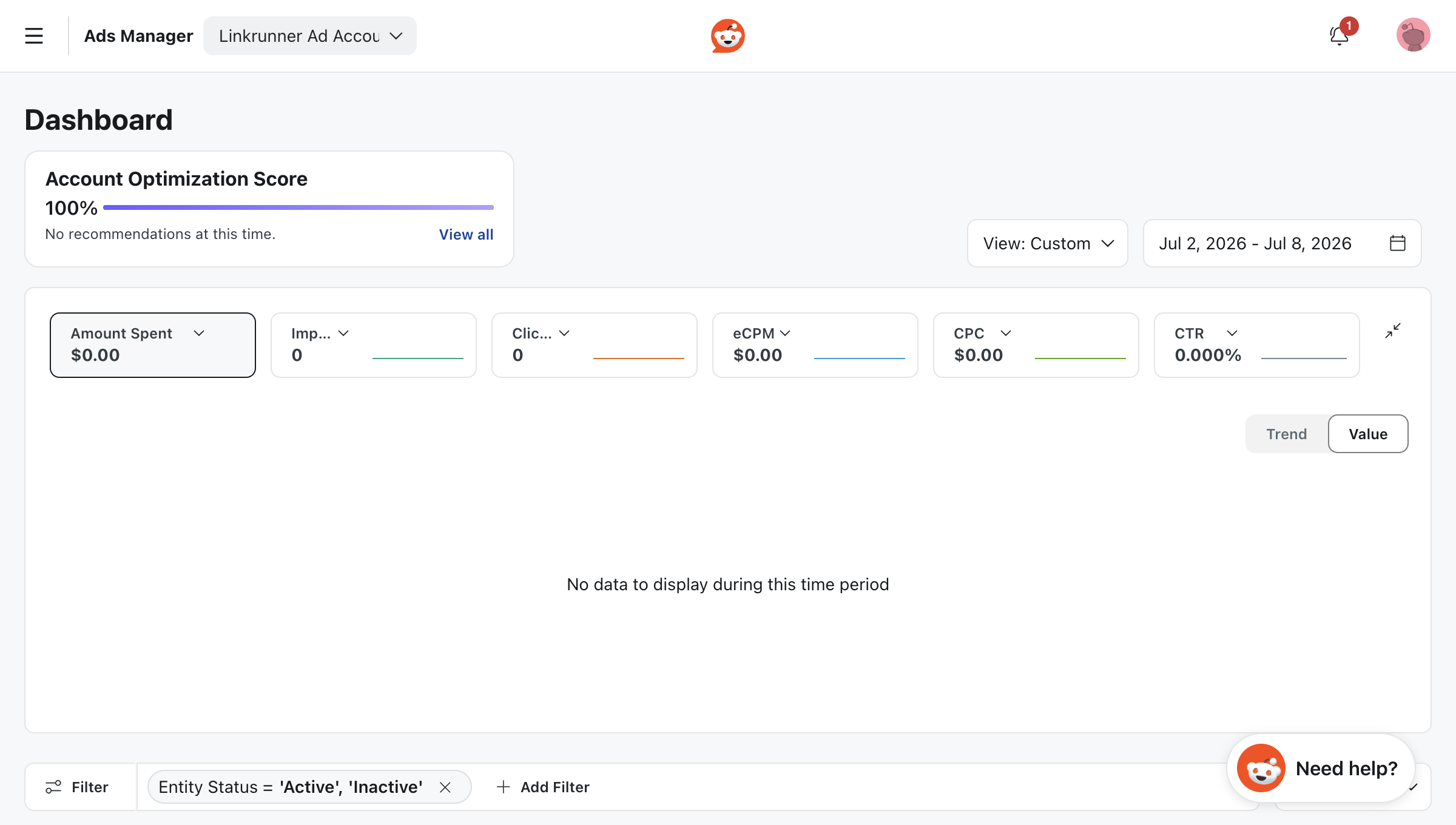1456x825 pixels.
Task: Open the date range calendar icon
Action: 1398,243
